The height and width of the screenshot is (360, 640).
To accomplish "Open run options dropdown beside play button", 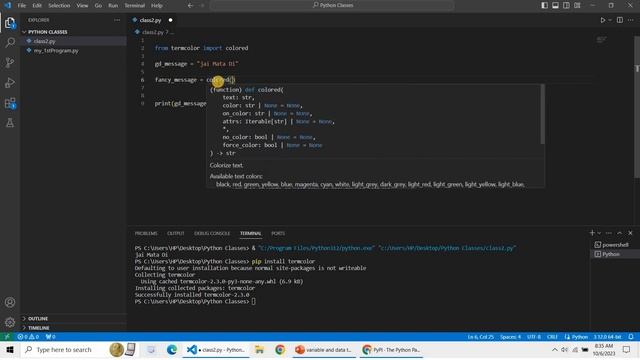I will tap(610, 20).
